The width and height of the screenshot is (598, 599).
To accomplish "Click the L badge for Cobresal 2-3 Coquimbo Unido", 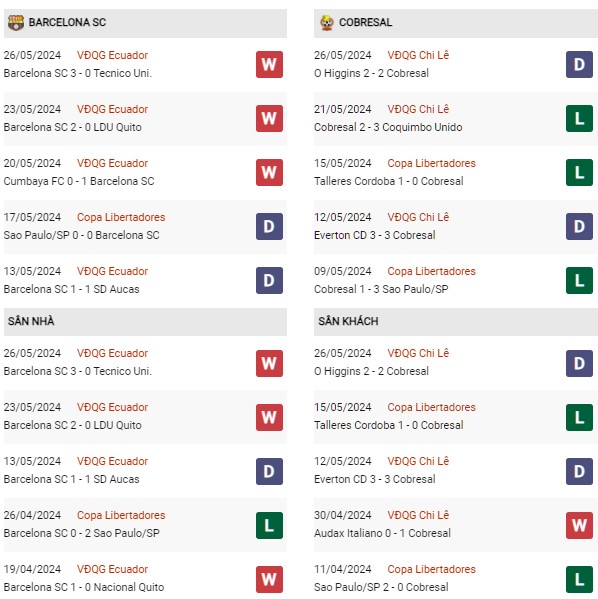I will click(579, 118).
